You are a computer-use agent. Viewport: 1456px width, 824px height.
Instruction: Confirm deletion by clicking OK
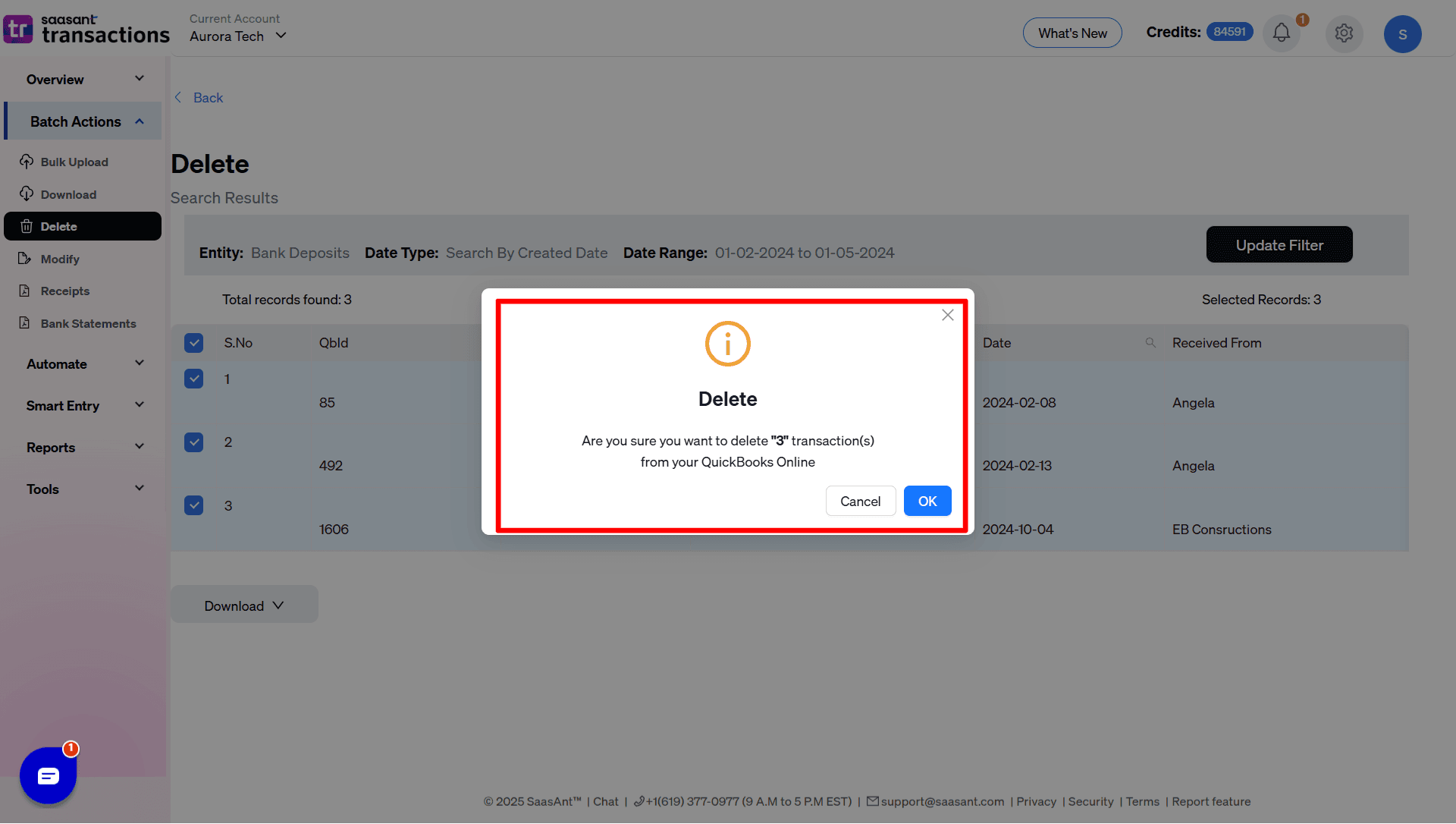(x=927, y=501)
